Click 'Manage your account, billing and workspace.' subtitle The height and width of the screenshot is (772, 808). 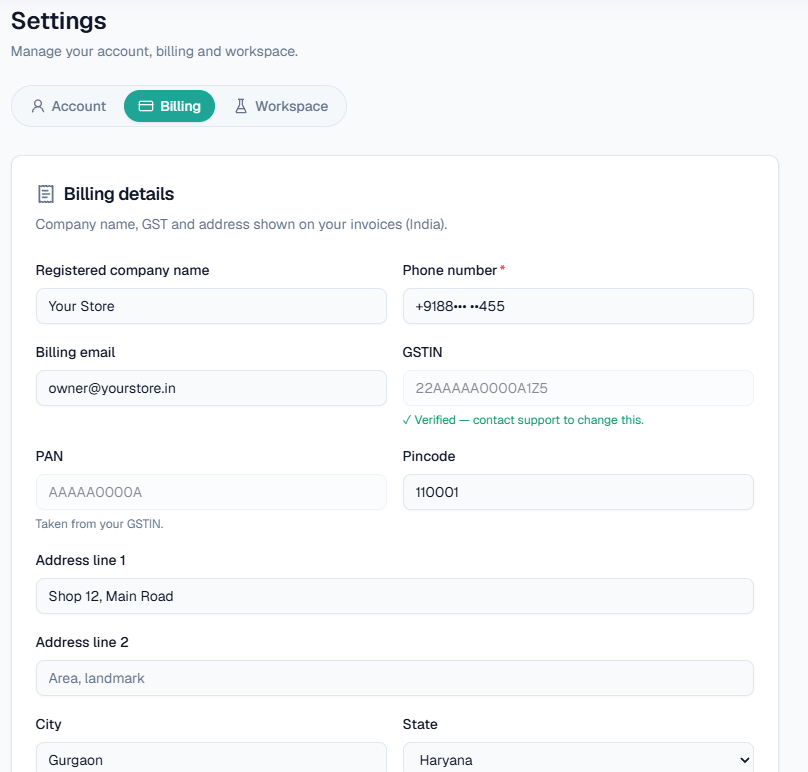(x=155, y=52)
